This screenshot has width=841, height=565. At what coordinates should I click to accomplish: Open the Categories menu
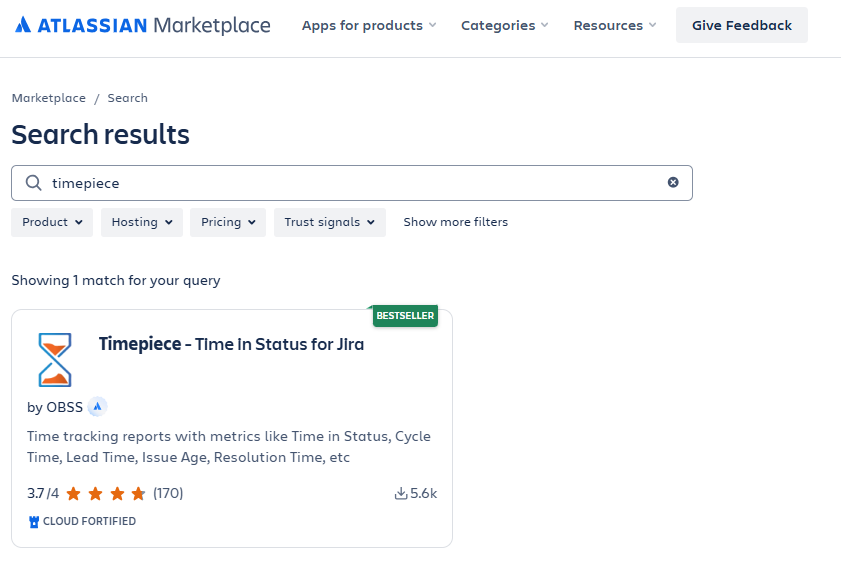pos(504,25)
